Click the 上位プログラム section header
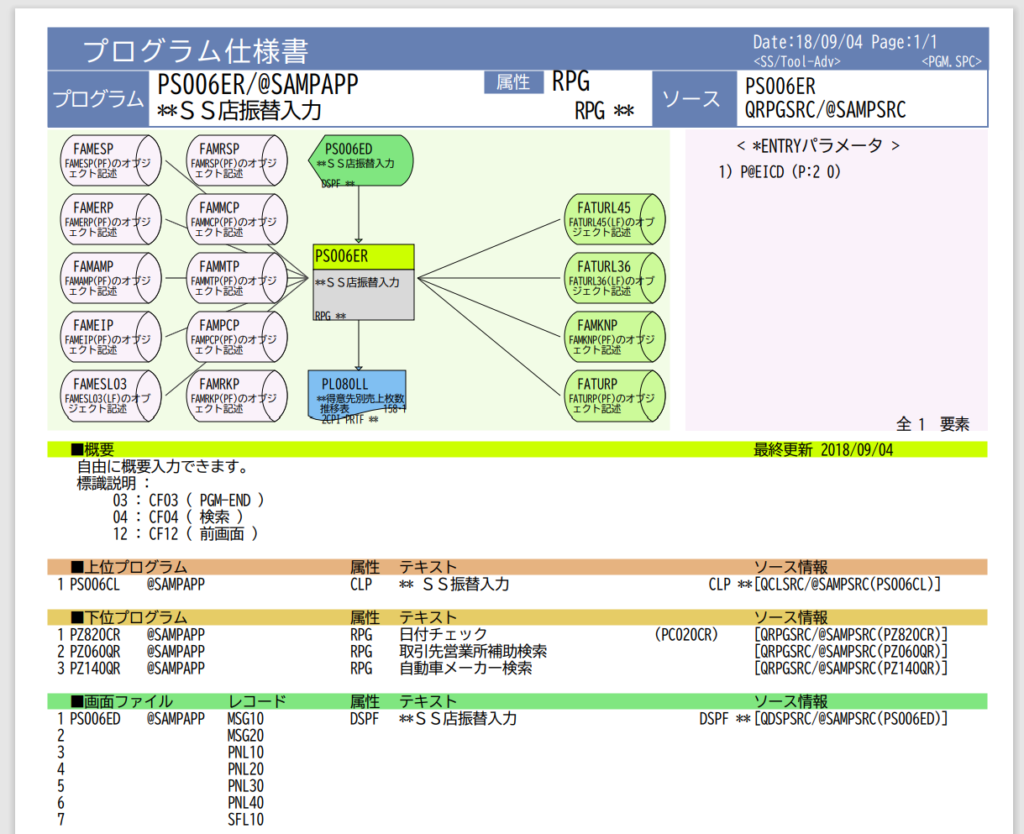 pyautogui.click(x=129, y=567)
